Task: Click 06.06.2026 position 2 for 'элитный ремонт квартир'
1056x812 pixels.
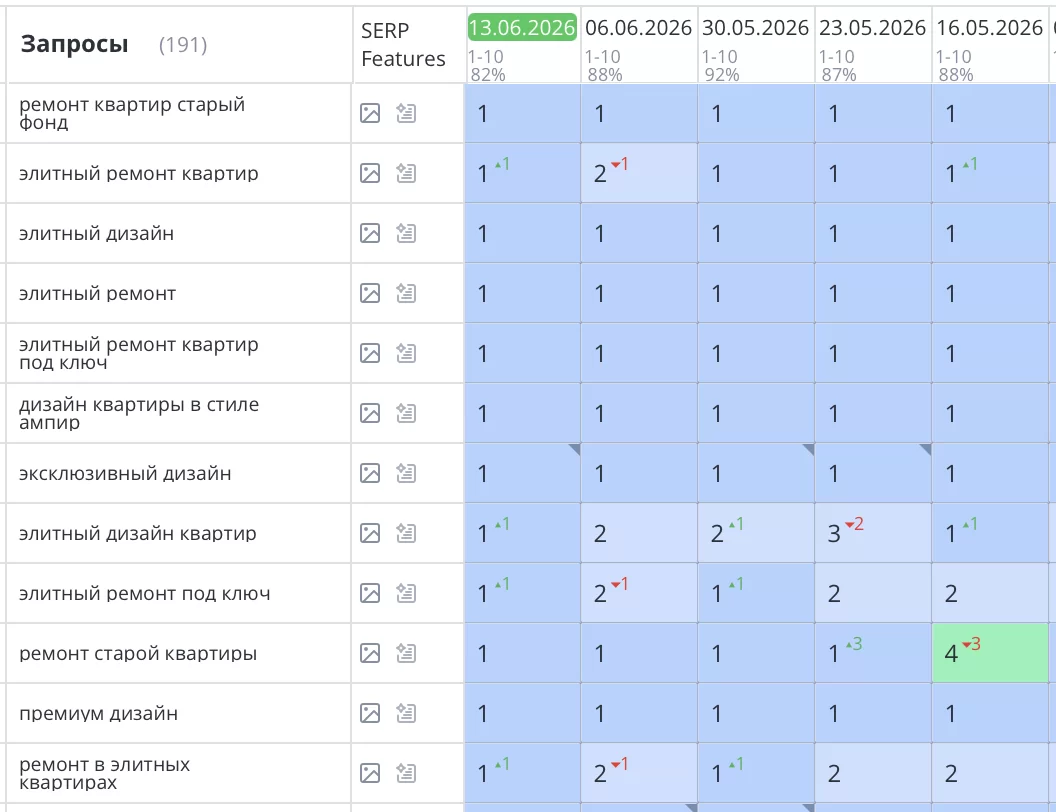Action: point(639,173)
